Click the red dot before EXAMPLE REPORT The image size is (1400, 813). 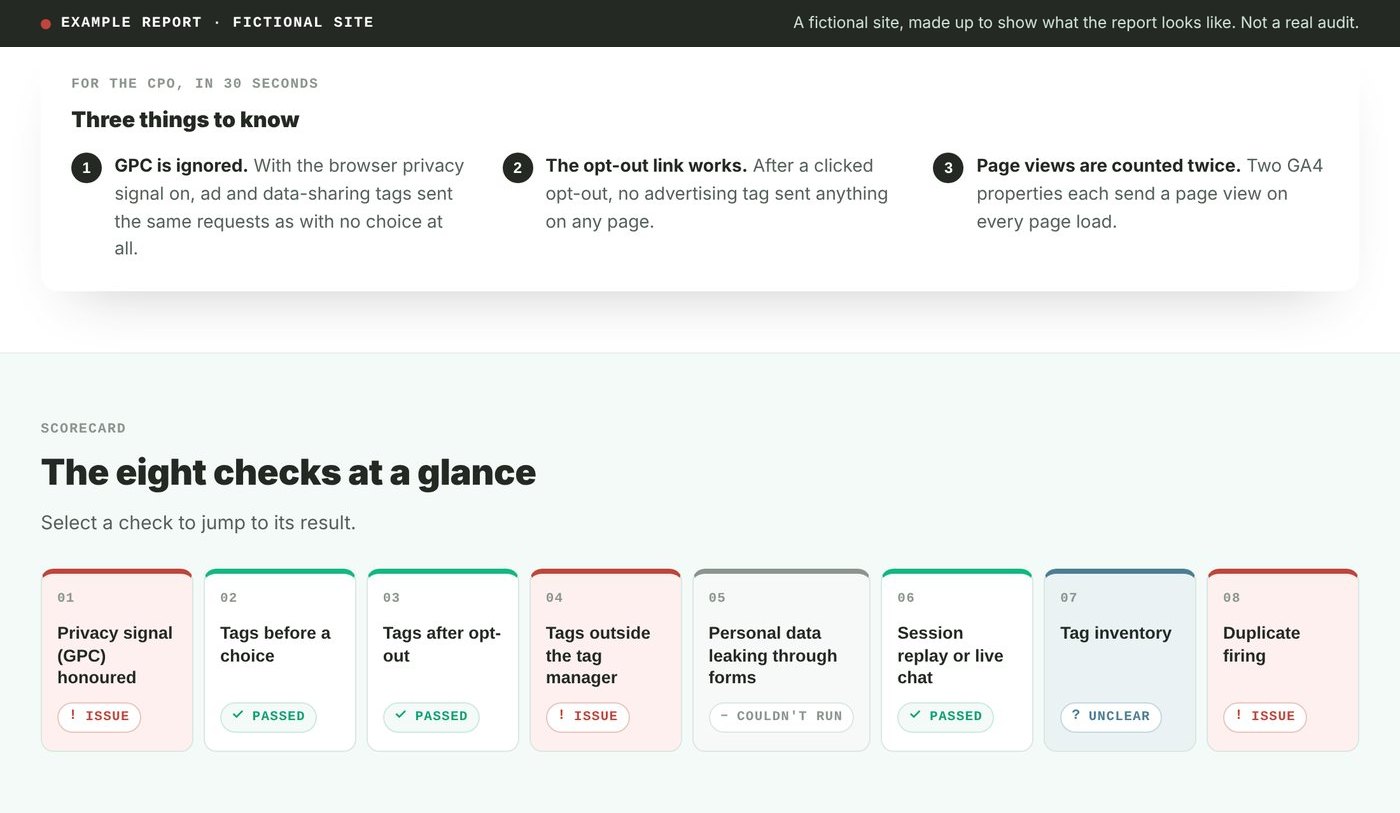tap(46, 24)
